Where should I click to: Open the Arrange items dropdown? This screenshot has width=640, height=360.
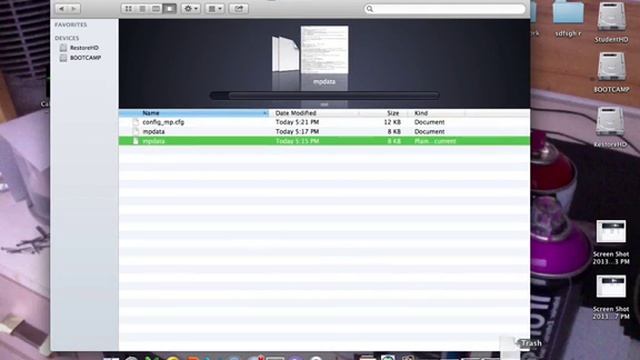point(215,9)
